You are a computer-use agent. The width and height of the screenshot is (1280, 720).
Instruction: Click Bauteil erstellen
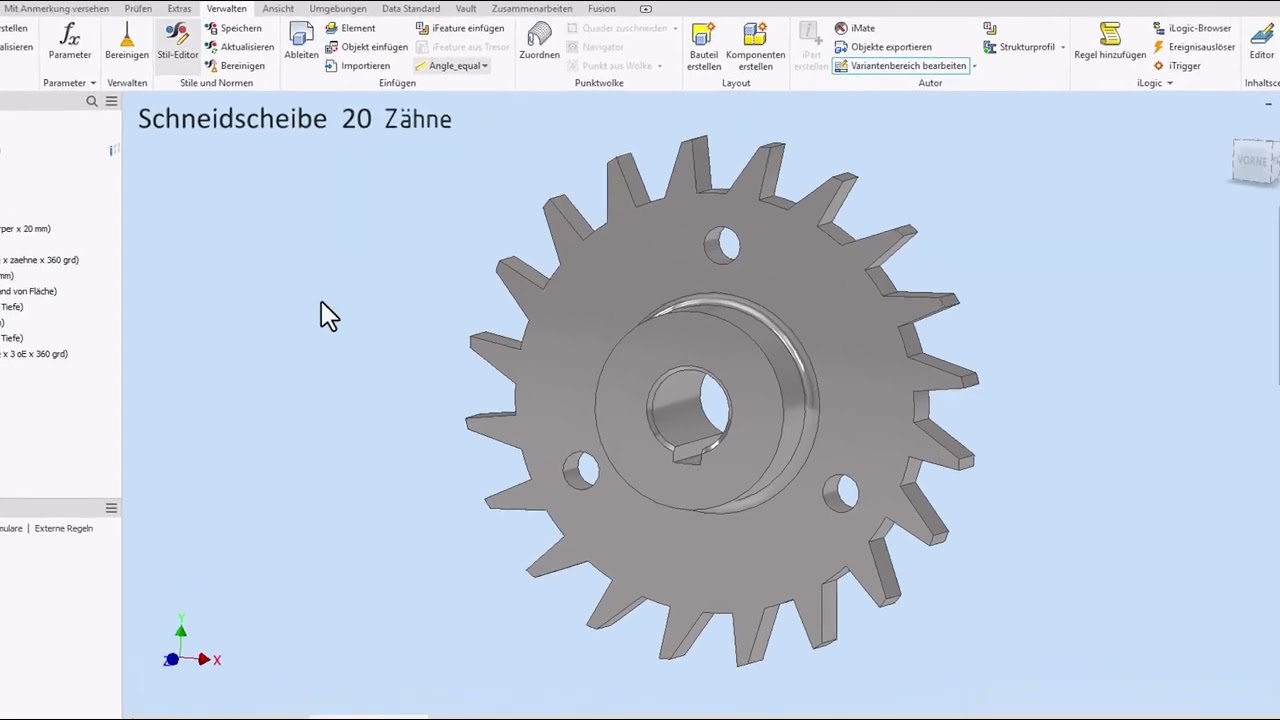[704, 47]
